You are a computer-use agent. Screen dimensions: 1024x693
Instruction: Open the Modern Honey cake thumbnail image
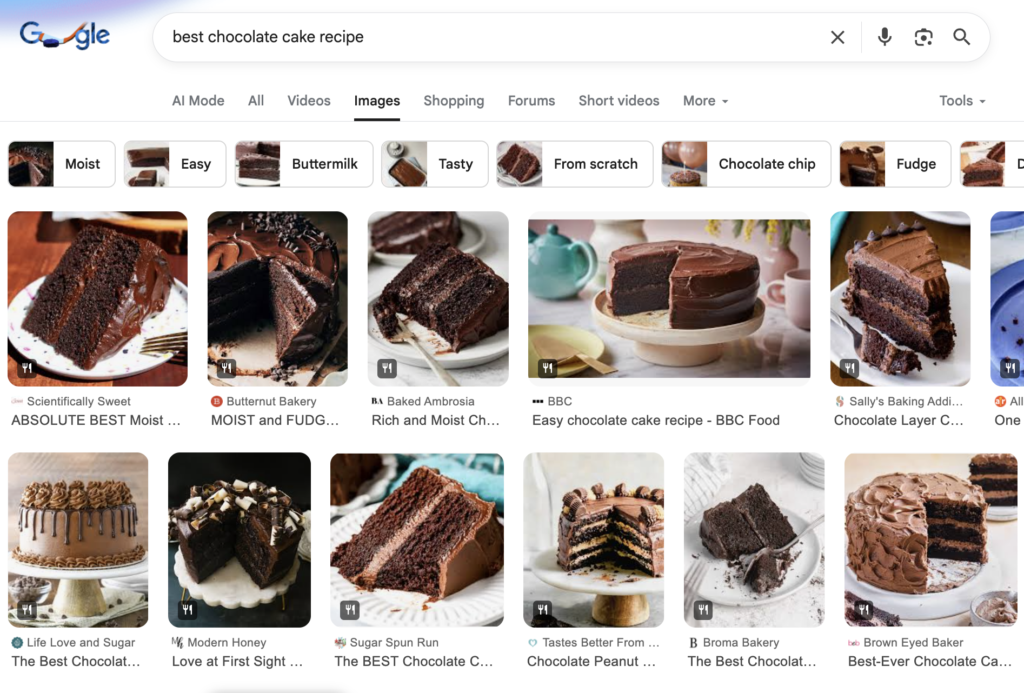[239, 540]
